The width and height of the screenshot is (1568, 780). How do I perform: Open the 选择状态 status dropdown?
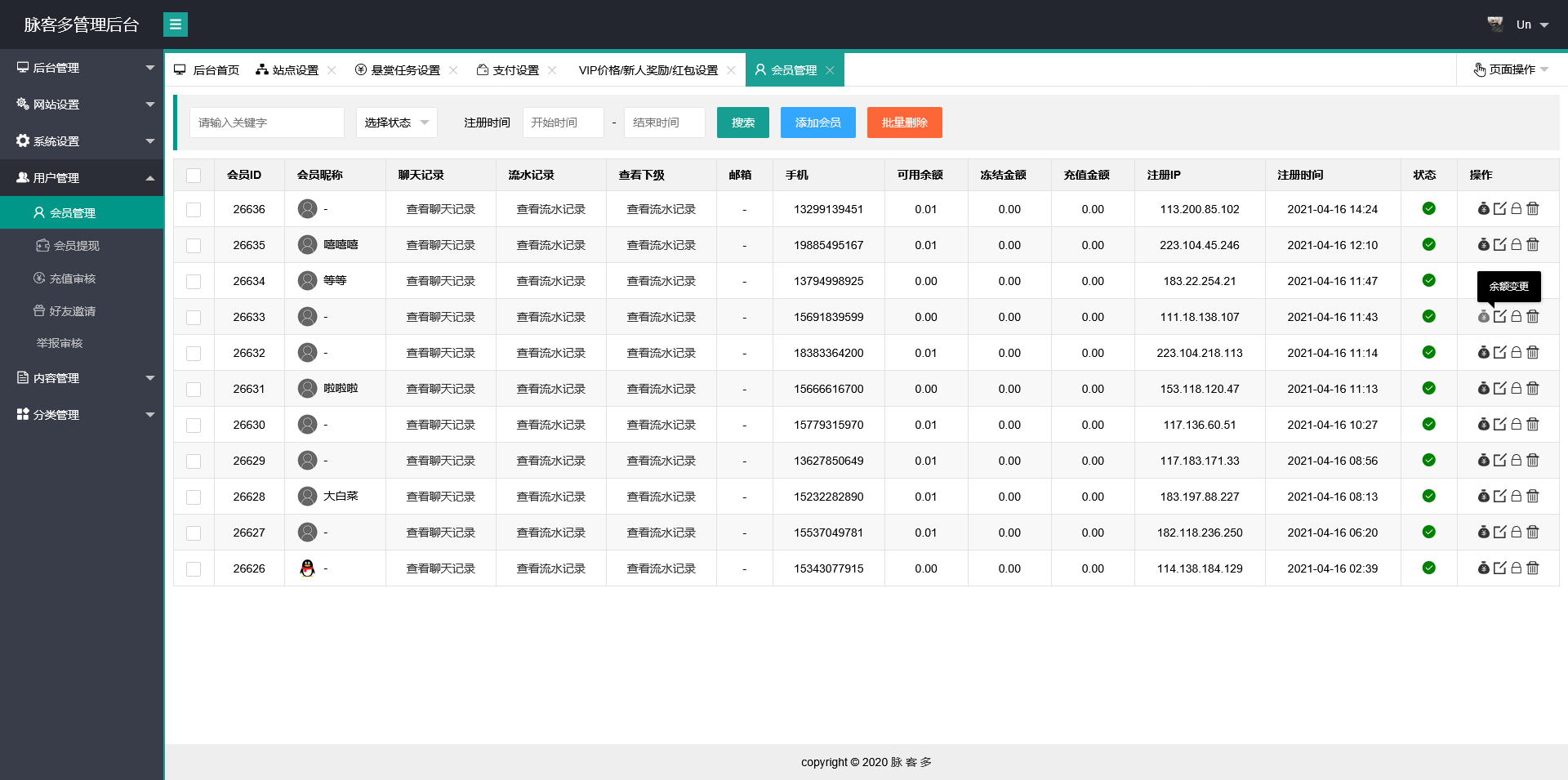(x=396, y=123)
